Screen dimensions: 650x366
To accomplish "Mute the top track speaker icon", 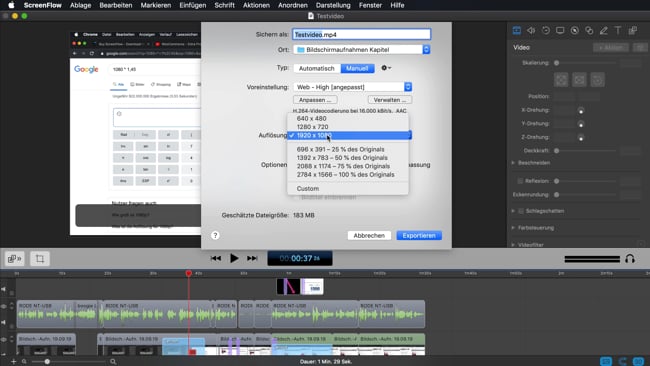I will click(x=4, y=289).
